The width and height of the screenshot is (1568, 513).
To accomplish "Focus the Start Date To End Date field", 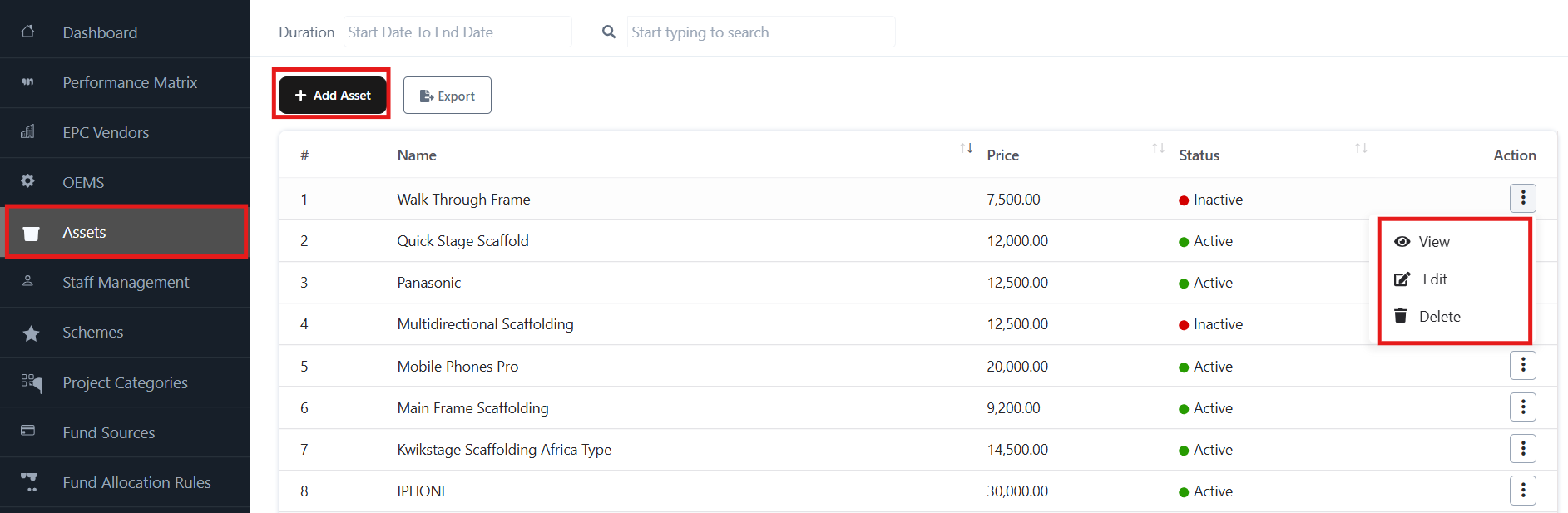I will (457, 32).
